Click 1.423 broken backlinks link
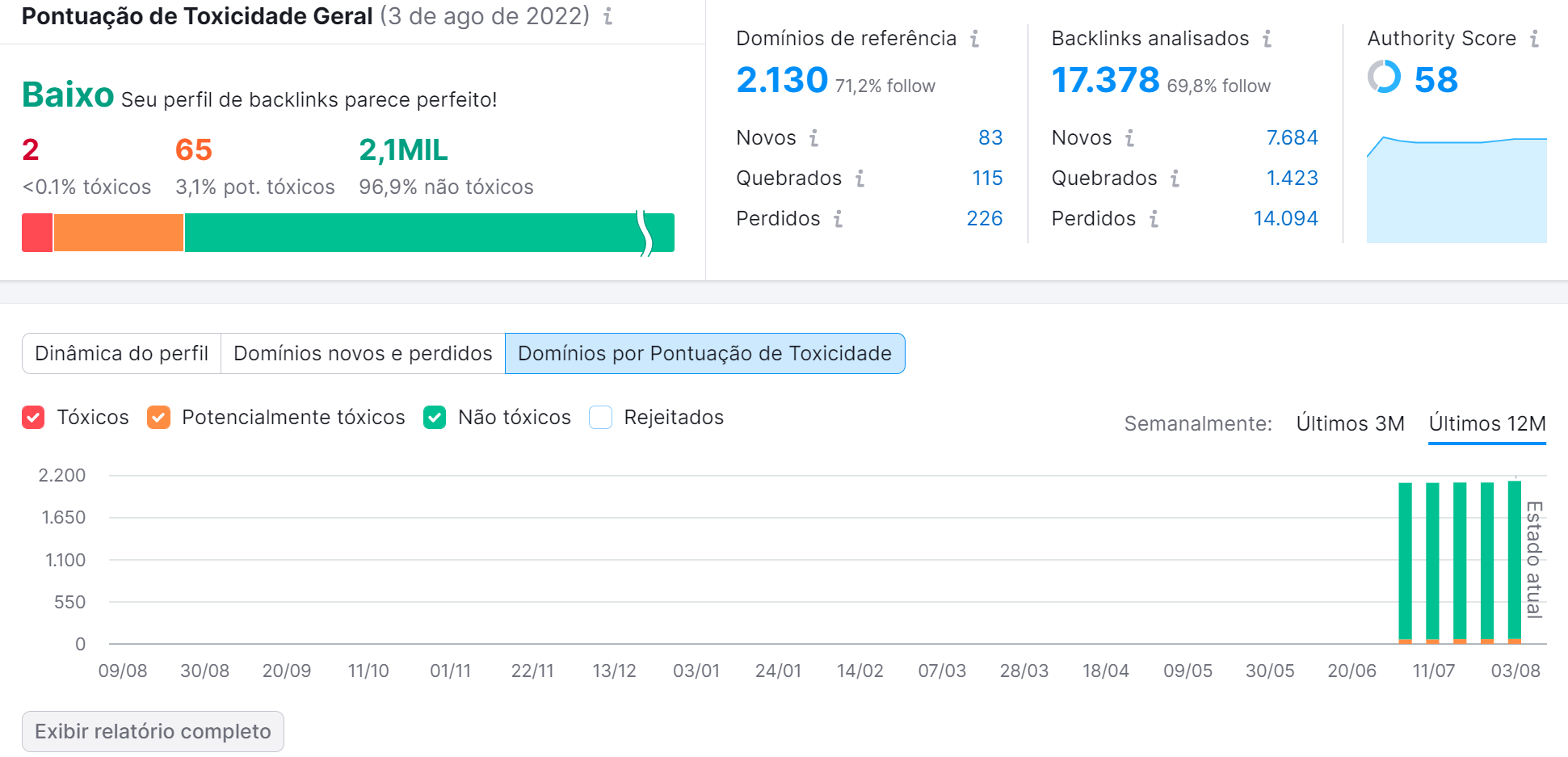1568x757 pixels. [x=1292, y=179]
